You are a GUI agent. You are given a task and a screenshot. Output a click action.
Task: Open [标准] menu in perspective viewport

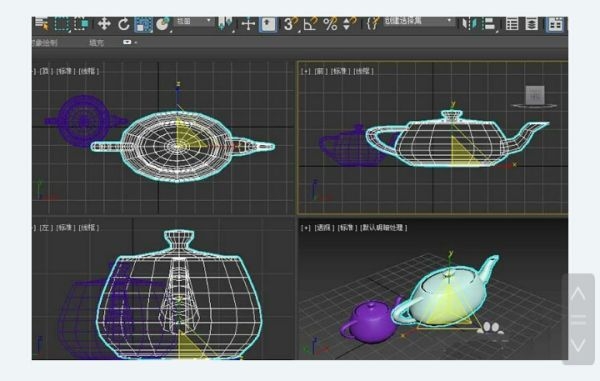click(x=347, y=228)
